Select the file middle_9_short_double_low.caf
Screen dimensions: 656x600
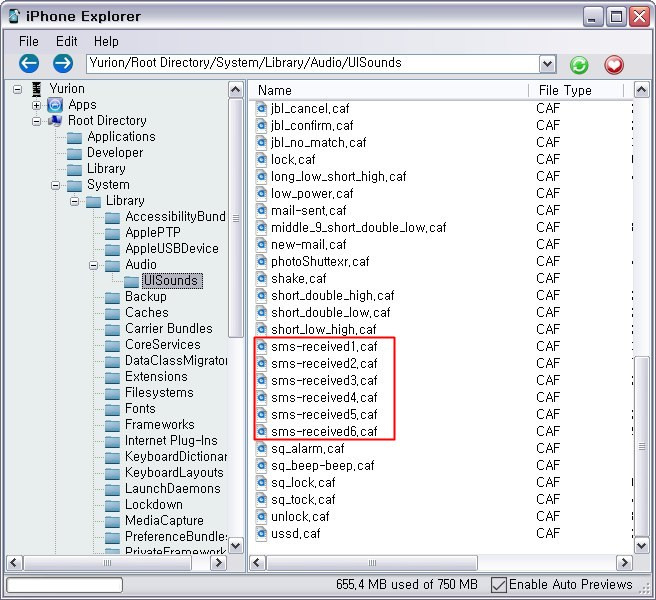point(359,228)
